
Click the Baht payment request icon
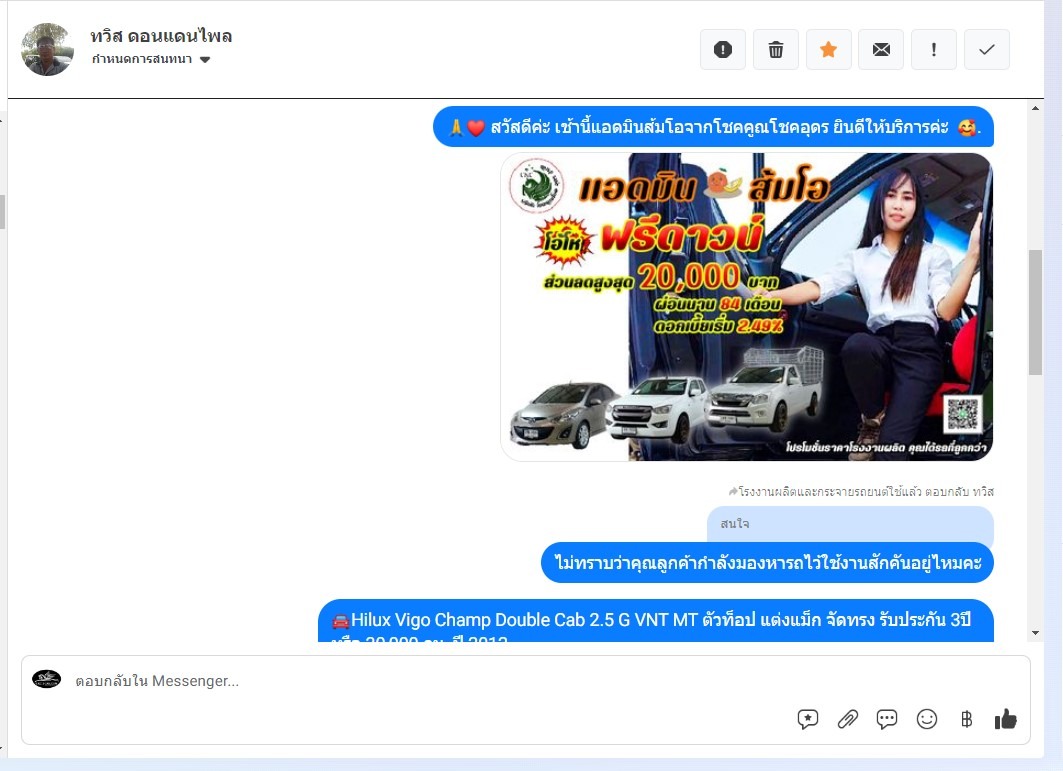click(x=967, y=719)
